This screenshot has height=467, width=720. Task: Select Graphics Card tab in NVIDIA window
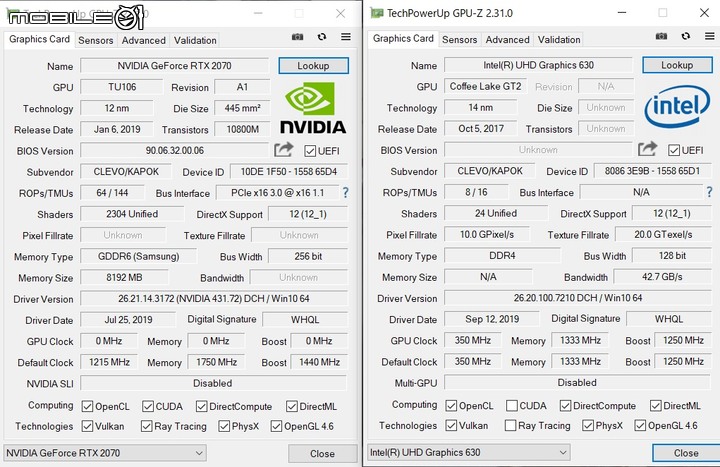pos(39,39)
